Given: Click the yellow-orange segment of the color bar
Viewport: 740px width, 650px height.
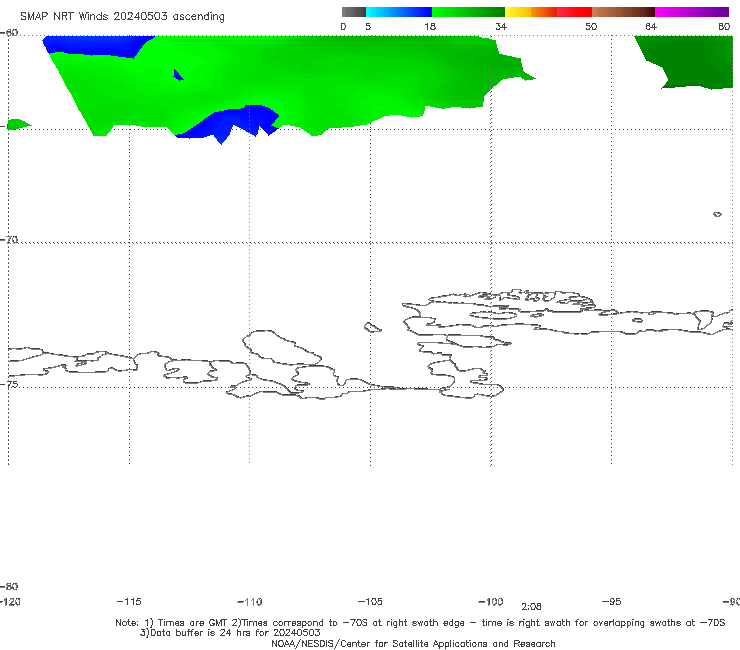Looking at the screenshot, I should click(x=531, y=12).
